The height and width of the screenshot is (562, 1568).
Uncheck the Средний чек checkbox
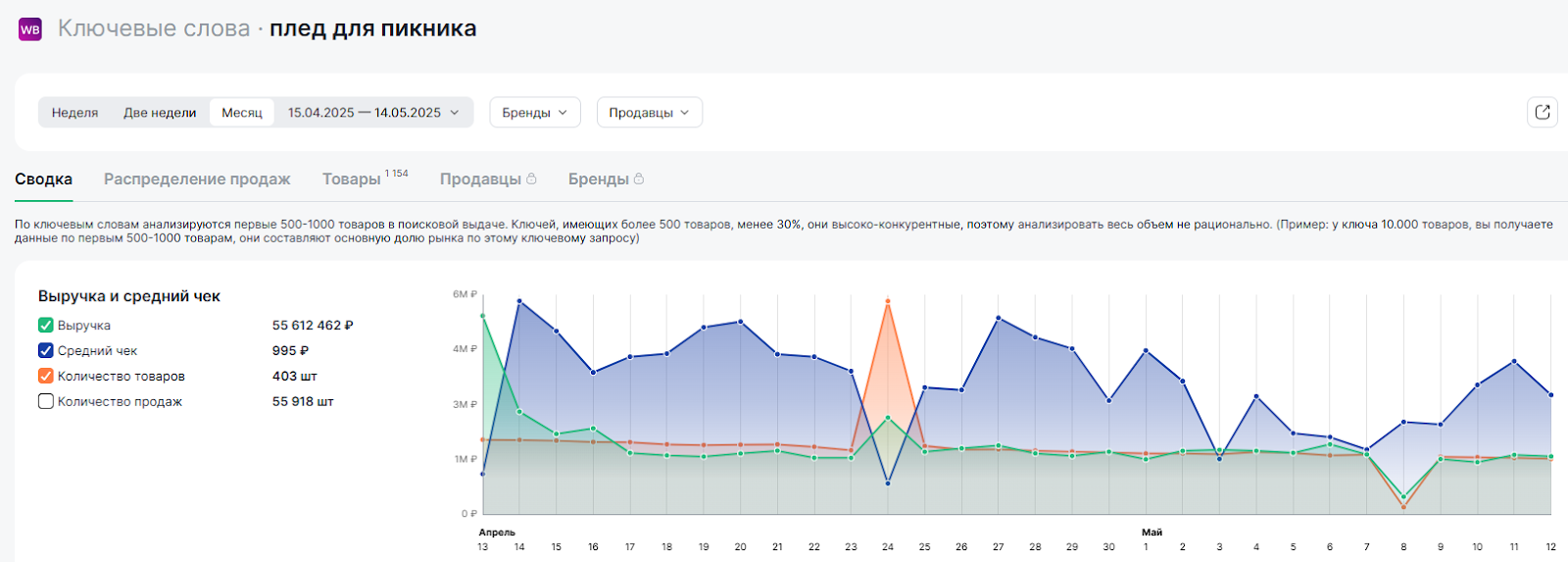click(46, 351)
